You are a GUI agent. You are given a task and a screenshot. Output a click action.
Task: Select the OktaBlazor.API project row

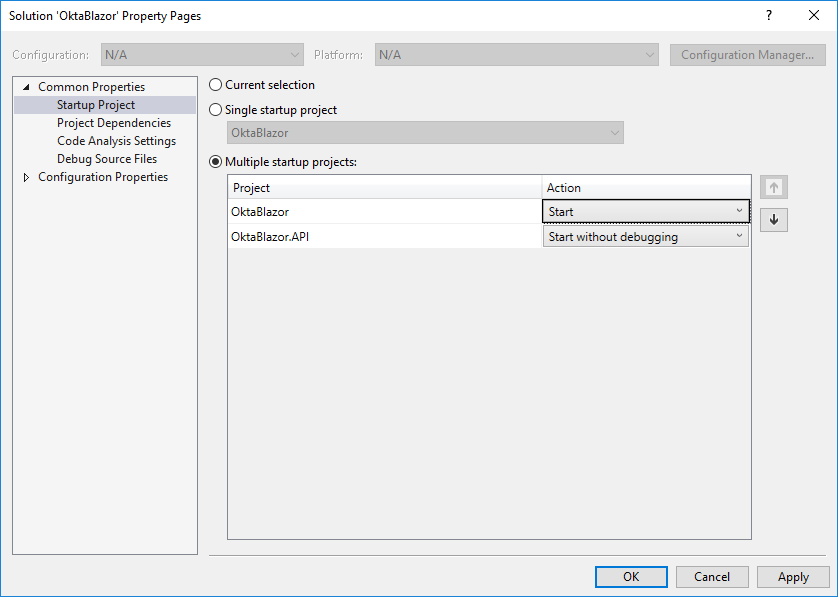click(384, 237)
